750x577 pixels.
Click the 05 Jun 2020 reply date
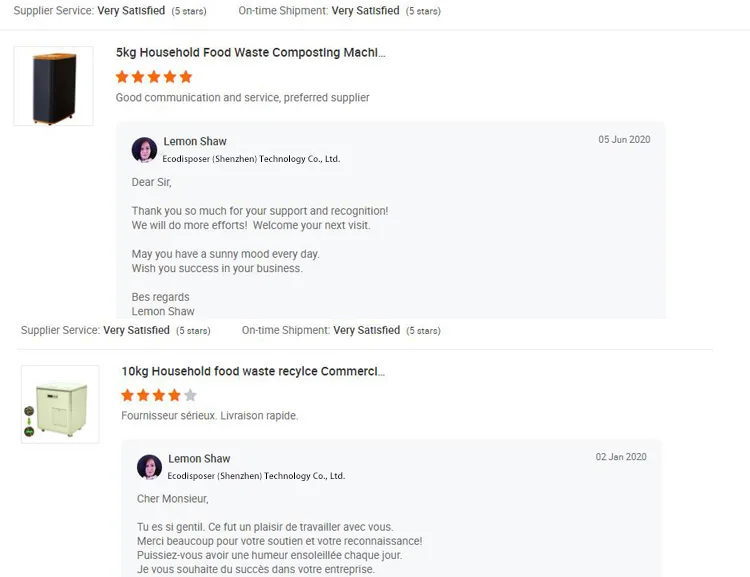coord(624,140)
